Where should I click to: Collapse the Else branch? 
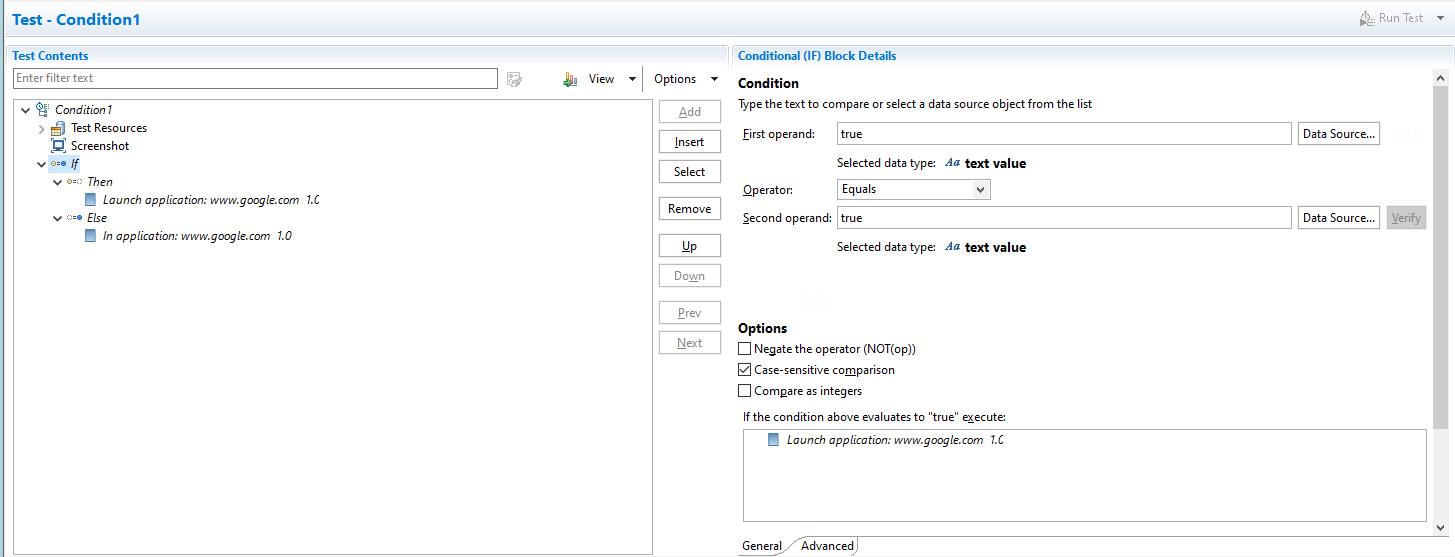click(x=57, y=218)
